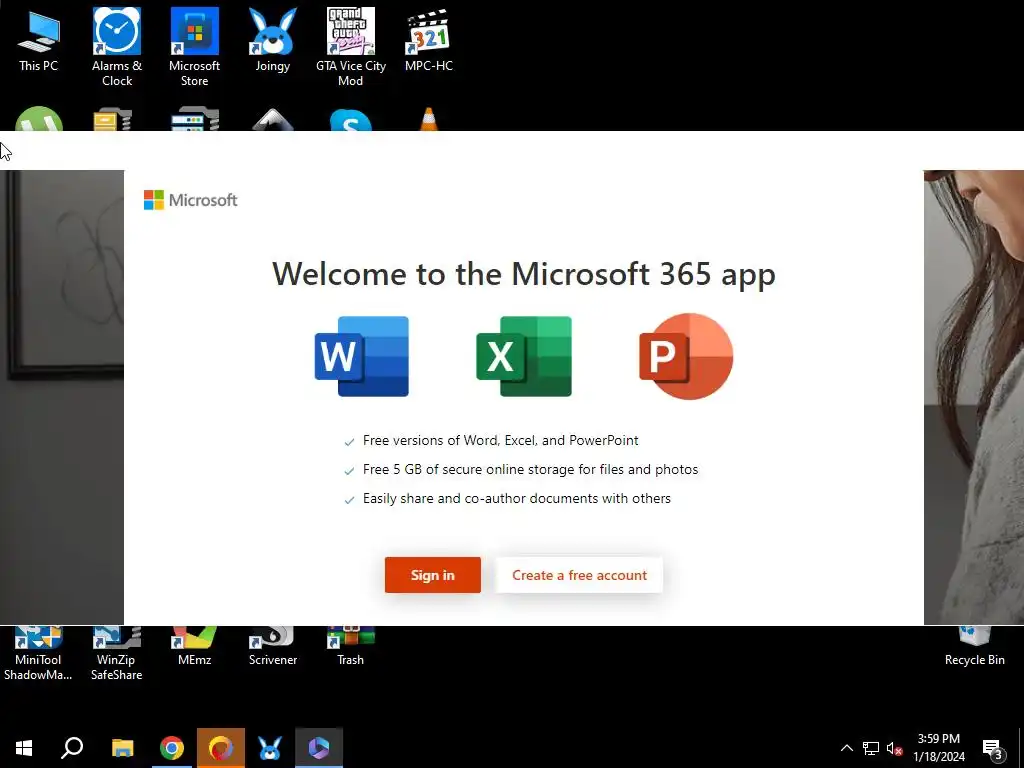Click the PowerPoint app icon

click(686, 357)
